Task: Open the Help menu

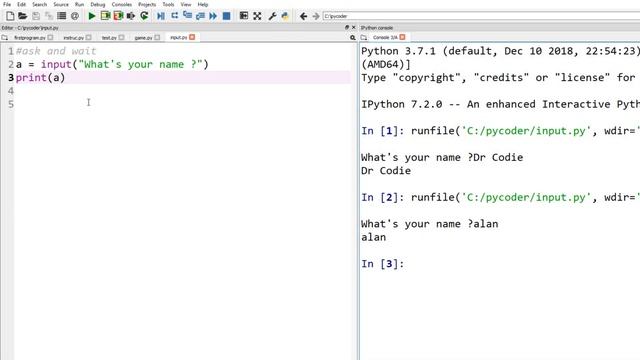Action: point(203,4)
